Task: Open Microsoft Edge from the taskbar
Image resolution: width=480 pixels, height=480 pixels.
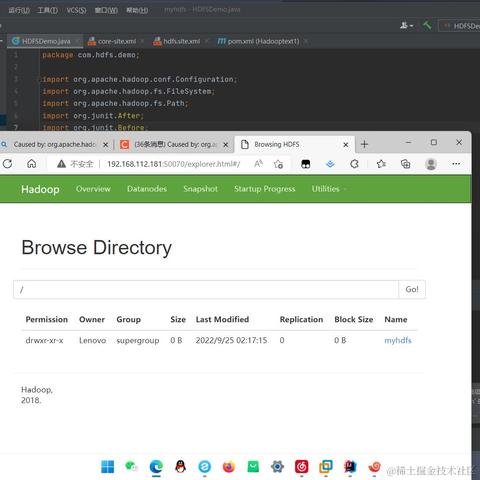Action: [156, 467]
